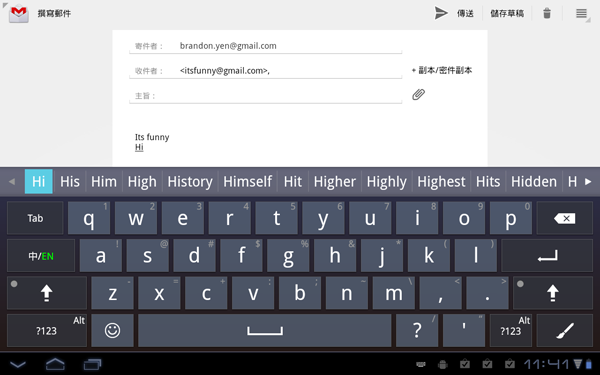Tap the period key

487,293
